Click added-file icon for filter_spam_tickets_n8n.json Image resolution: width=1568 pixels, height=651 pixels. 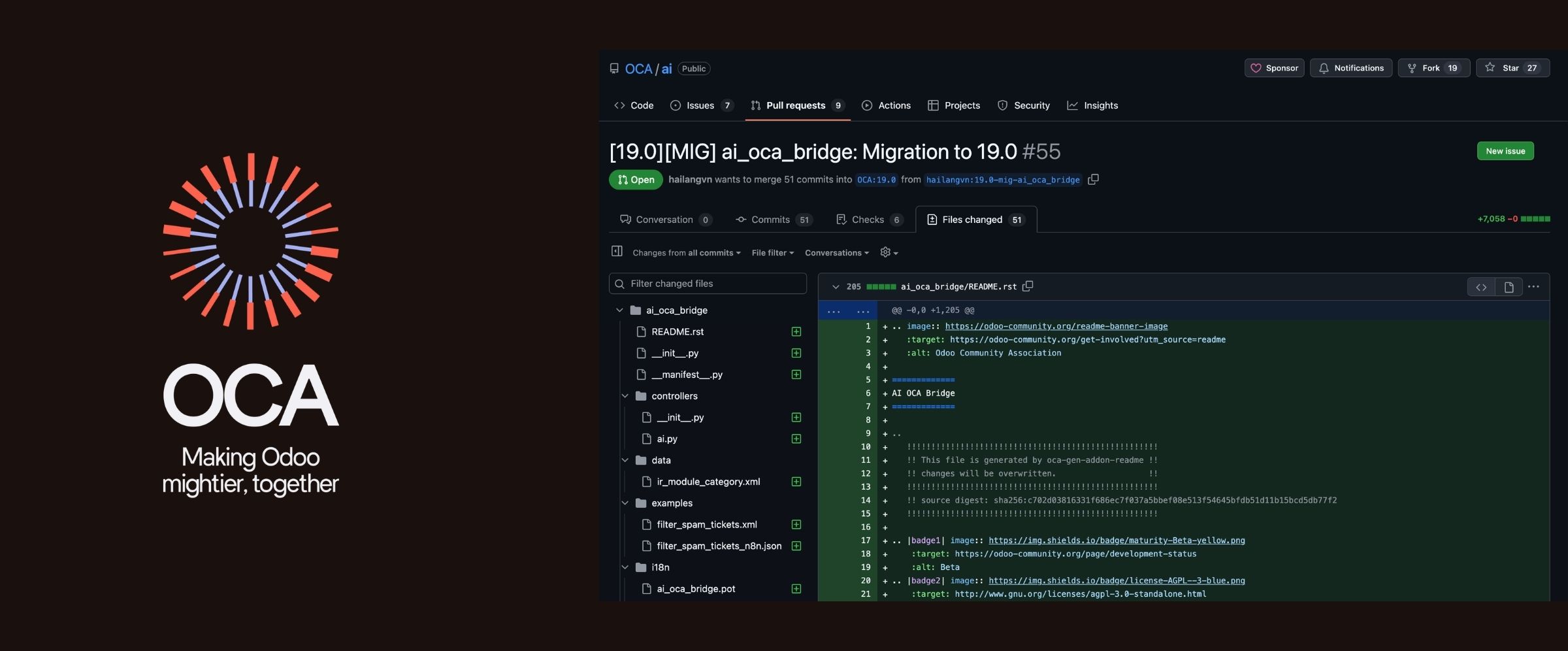(x=796, y=546)
